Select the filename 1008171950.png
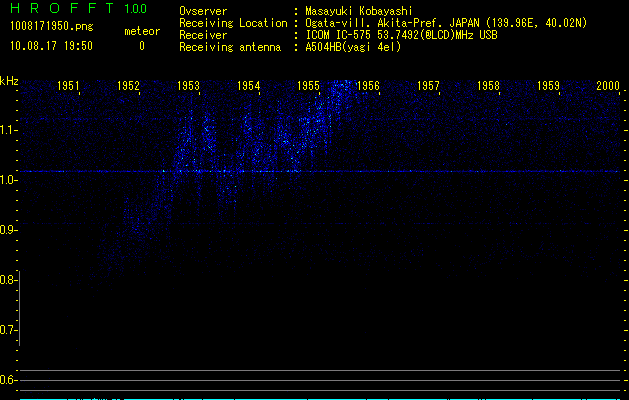This screenshot has height=400, width=629. pyautogui.click(x=52, y=26)
